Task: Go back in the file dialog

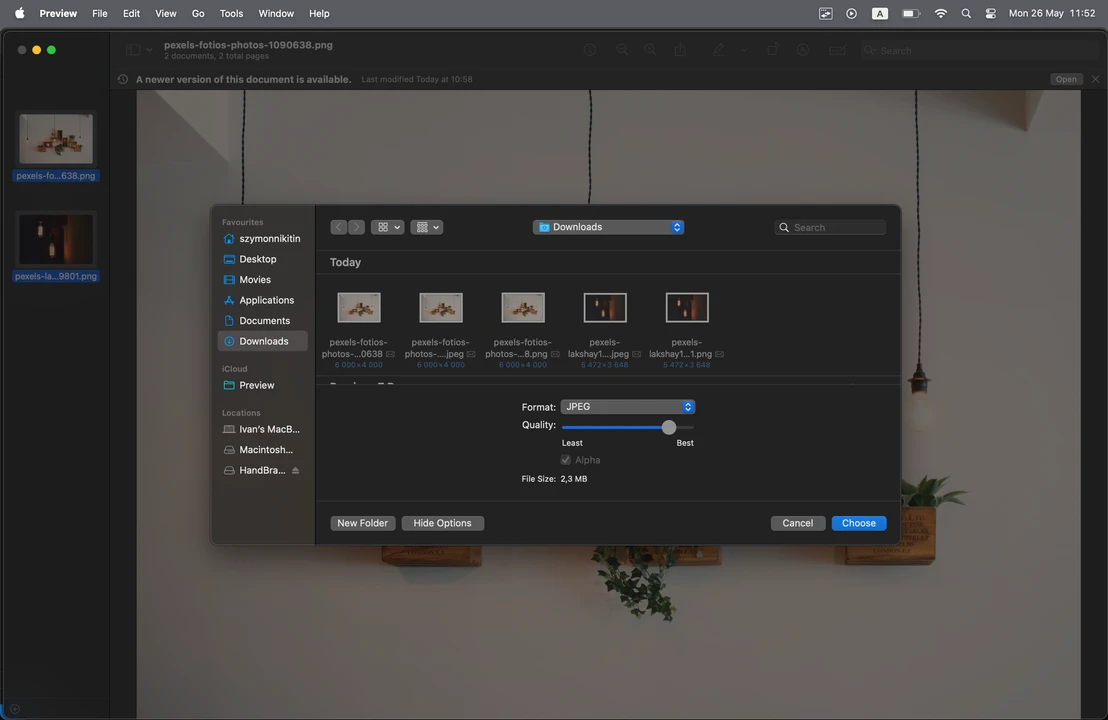Action: coord(338,227)
